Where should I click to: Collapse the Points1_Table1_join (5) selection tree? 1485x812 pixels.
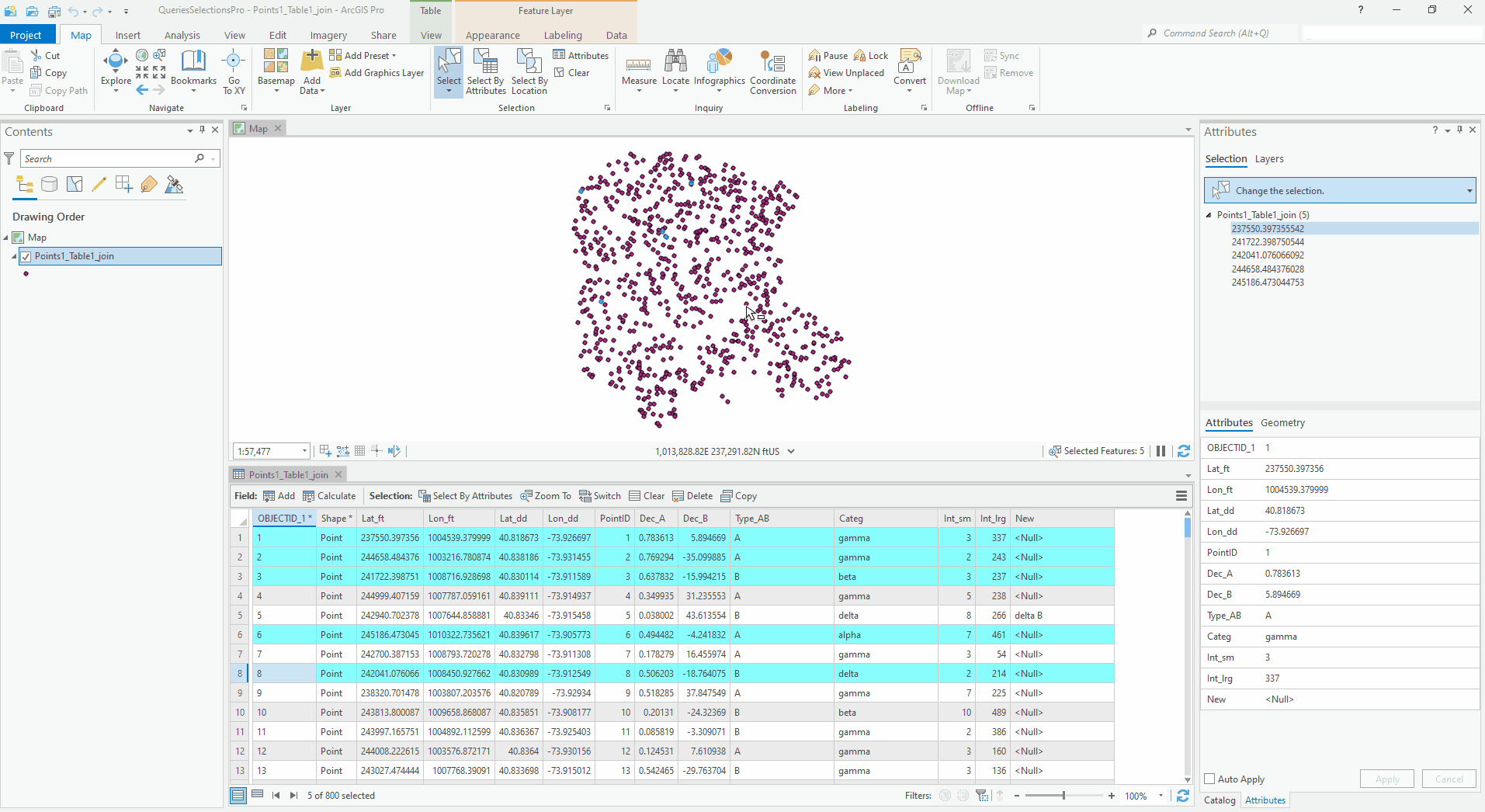1209,215
